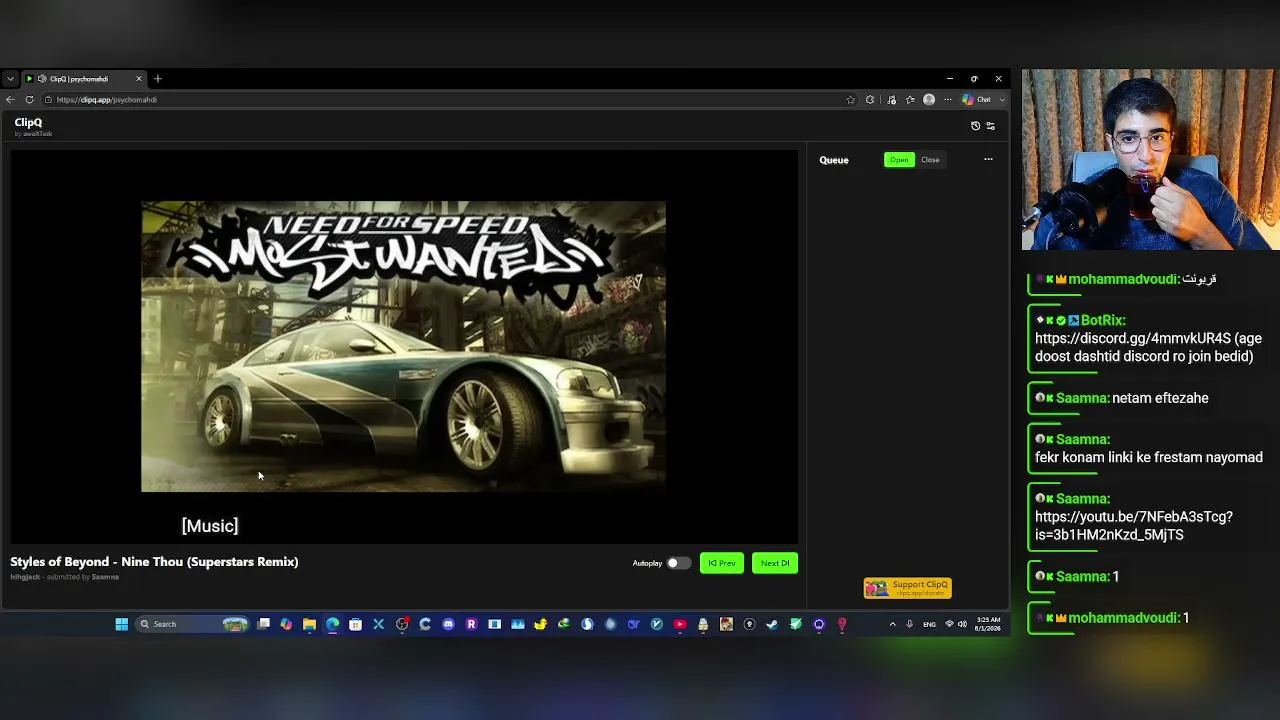Open YouTube red icon in the taskbar
Screen dimensions: 1280x720
tap(680, 624)
